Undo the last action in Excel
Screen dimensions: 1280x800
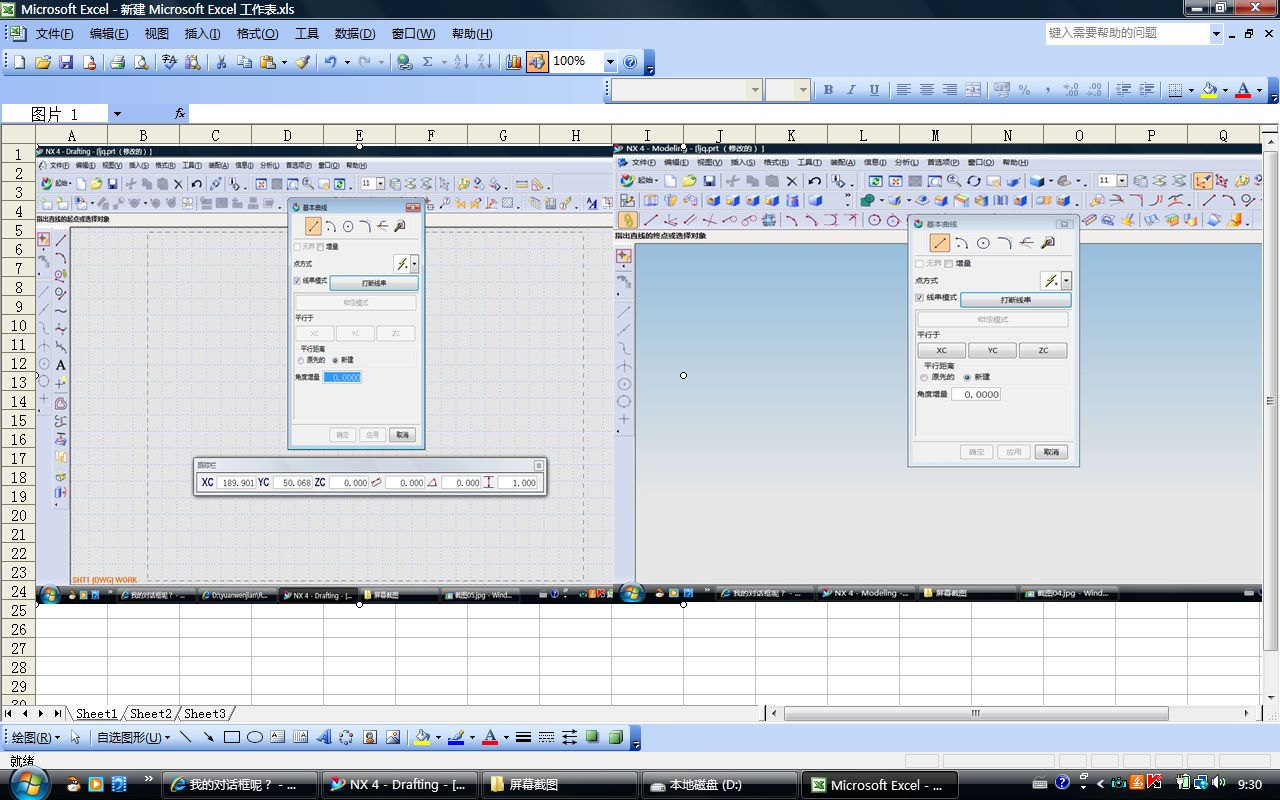point(330,62)
